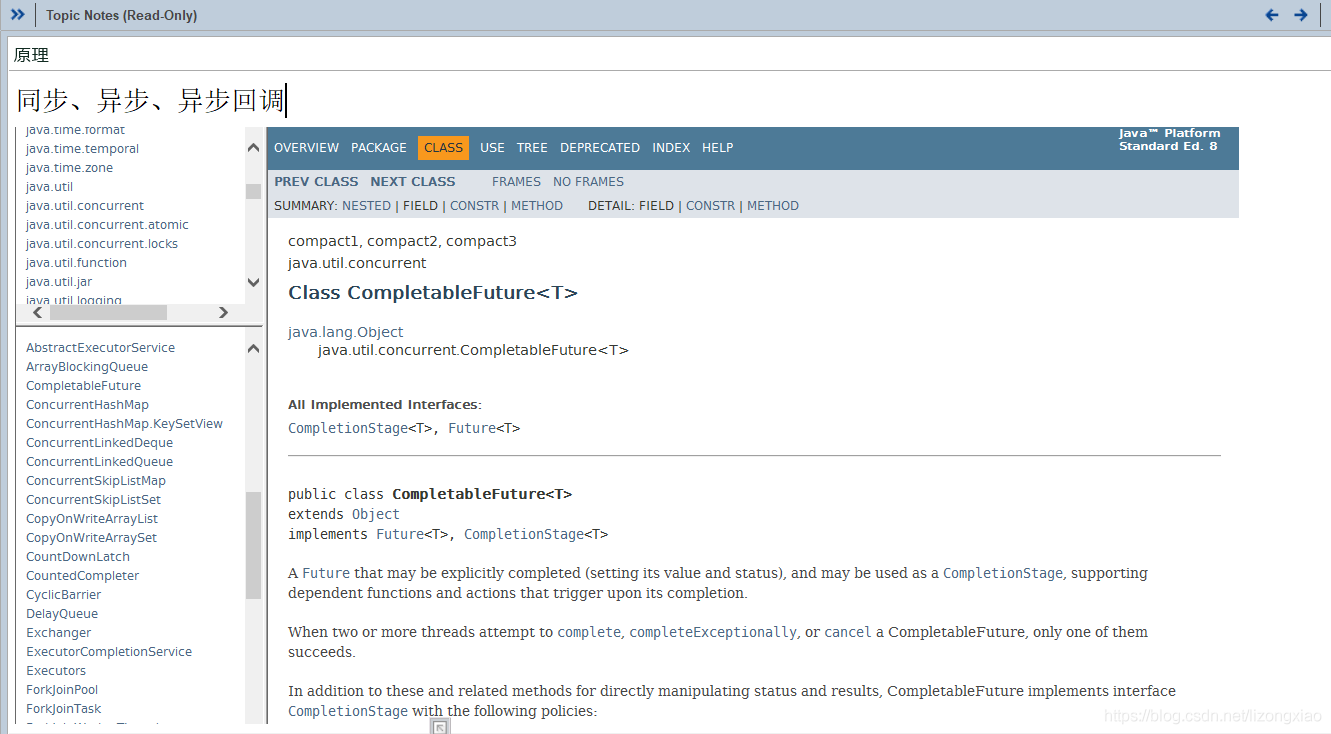Open the DEPRECATED page in navbar
Viewport: 1331px width, 734px height.
click(600, 147)
